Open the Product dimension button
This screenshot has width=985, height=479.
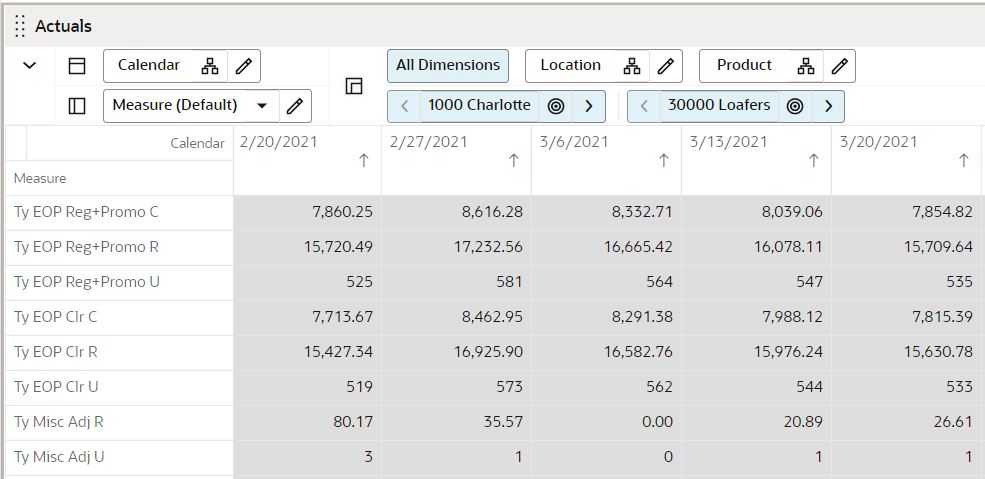point(744,65)
